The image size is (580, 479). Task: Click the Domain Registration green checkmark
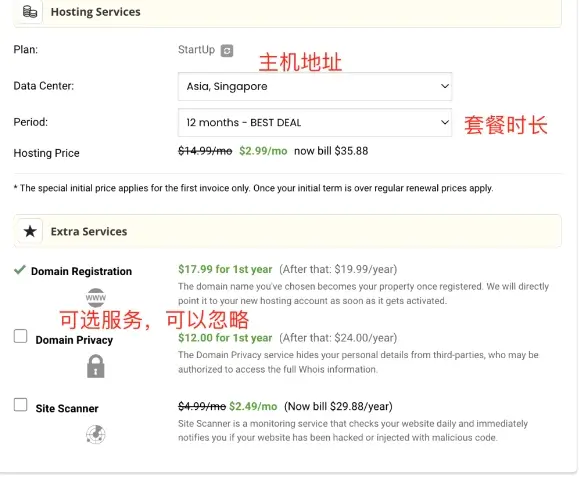point(20,270)
